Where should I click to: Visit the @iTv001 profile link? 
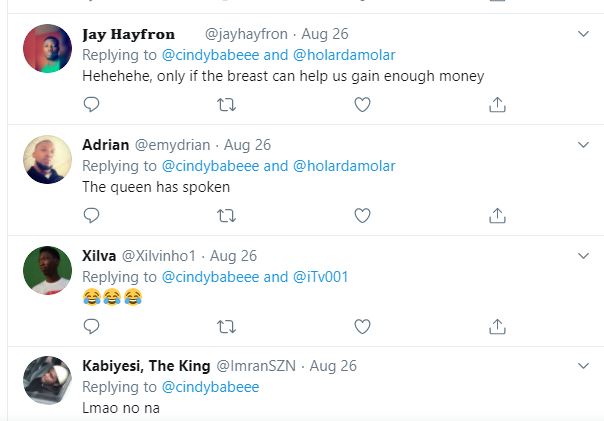click(320, 276)
